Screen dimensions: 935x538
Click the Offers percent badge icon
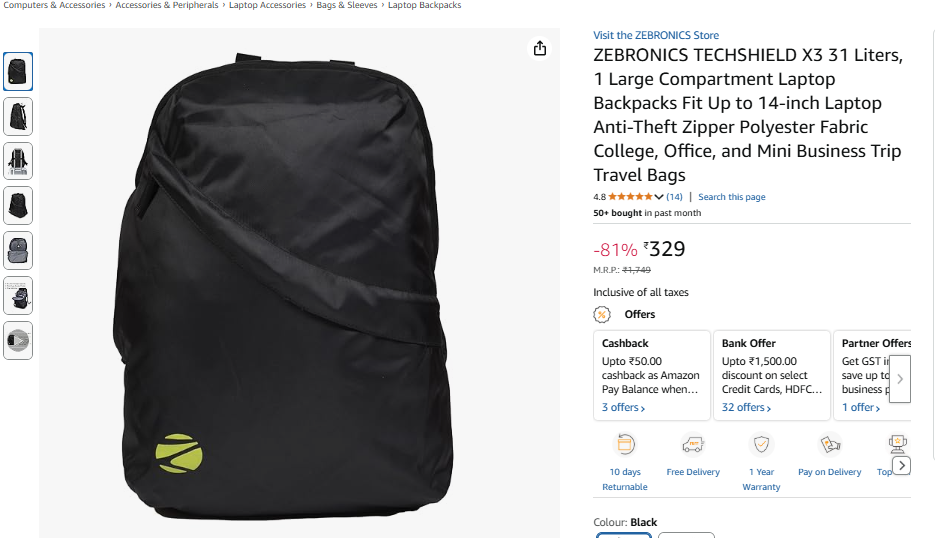602,314
